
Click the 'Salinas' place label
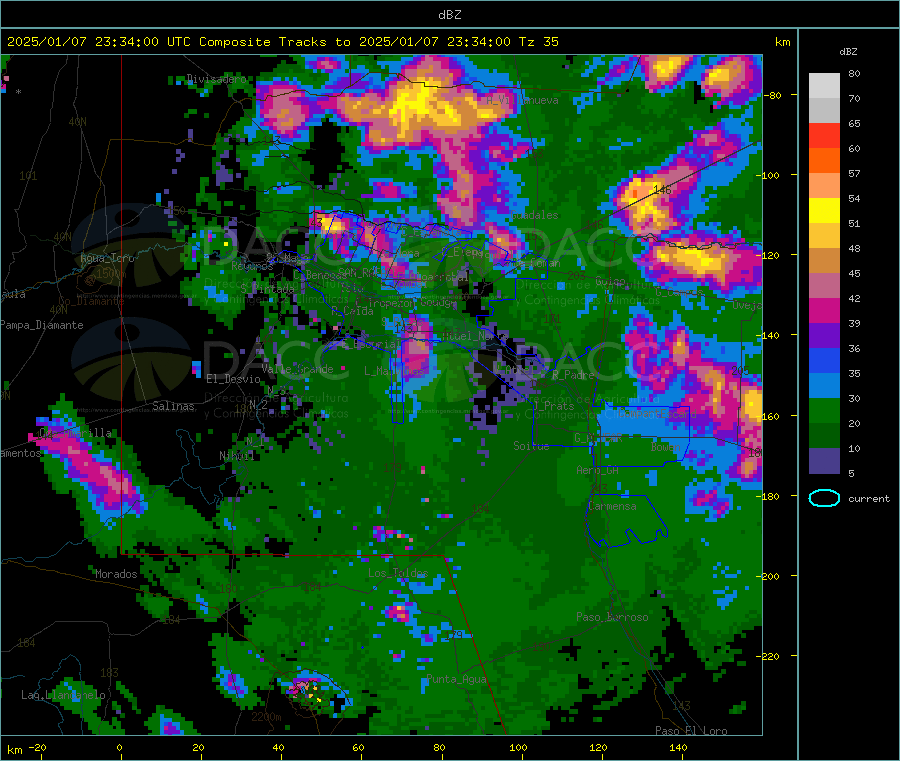pyautogui.click(x=173, y=406)
